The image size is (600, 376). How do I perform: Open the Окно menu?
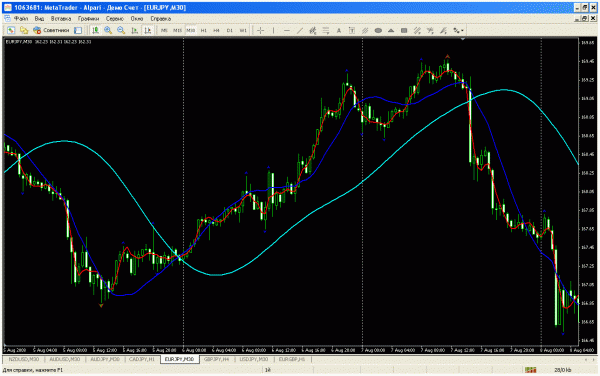137,18
